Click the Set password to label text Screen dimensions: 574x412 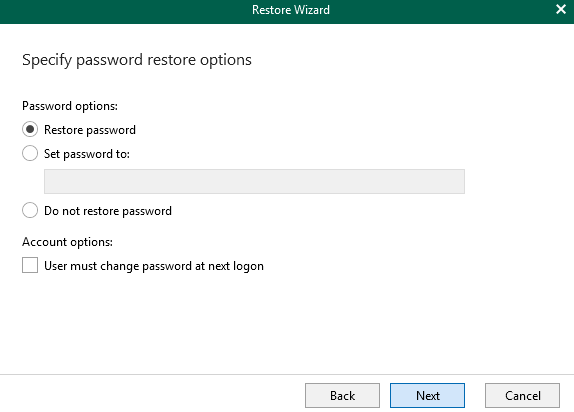(87, 154)
